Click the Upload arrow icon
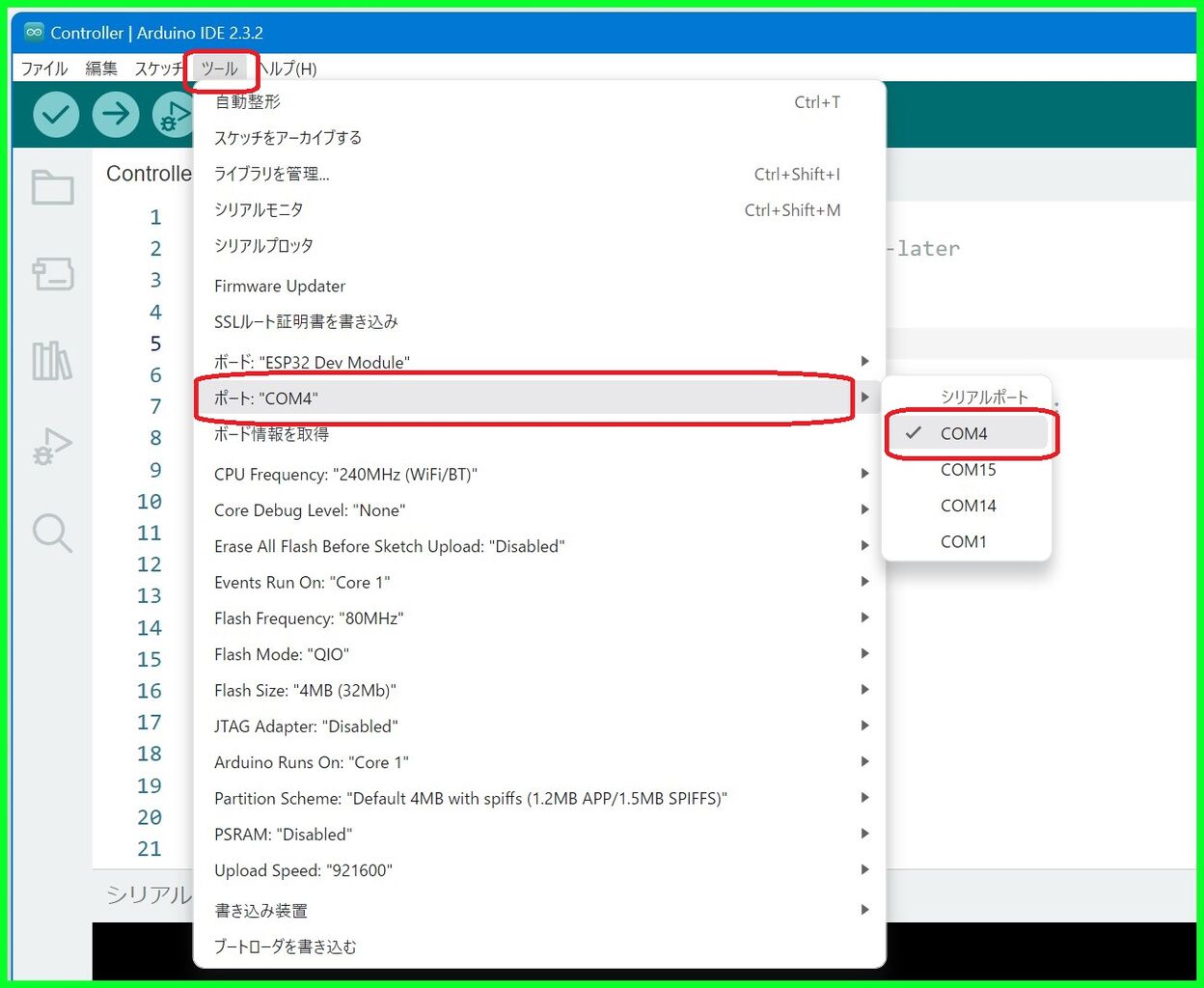Viewport: 1204px width, 988px height. 115,114
